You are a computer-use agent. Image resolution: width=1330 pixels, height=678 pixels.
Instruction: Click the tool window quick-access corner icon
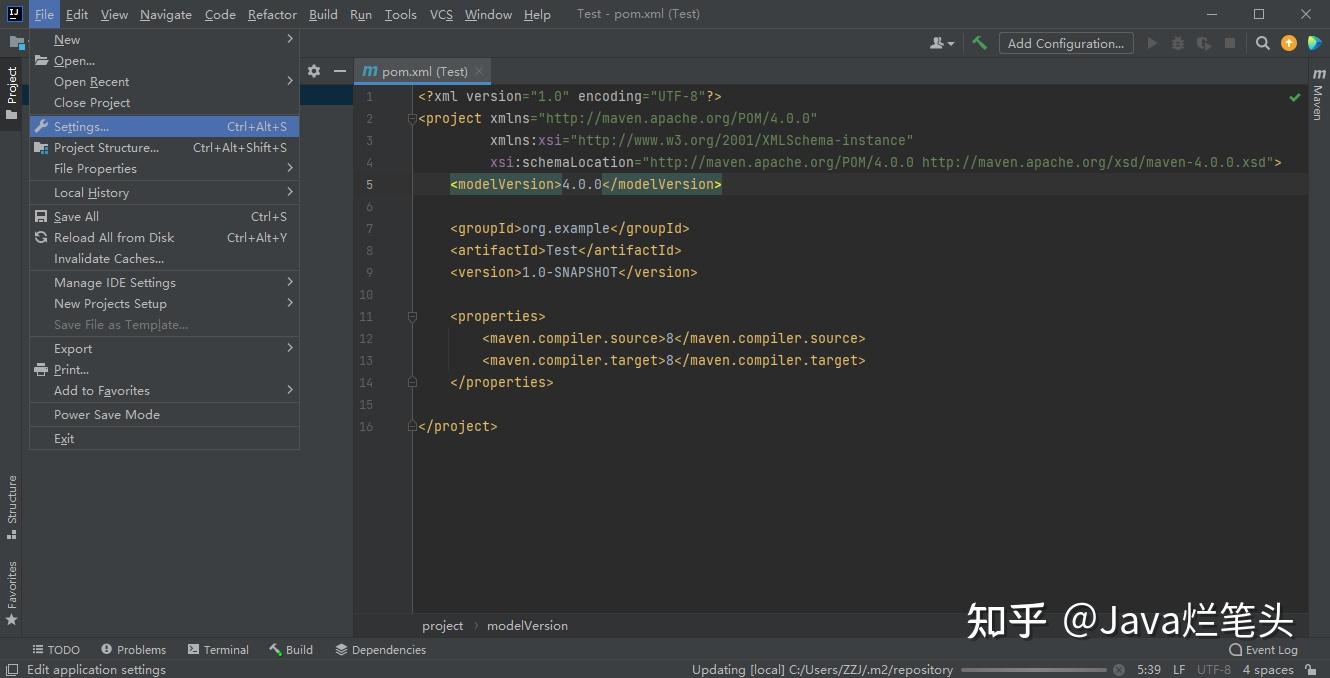[x=11, y=669]
